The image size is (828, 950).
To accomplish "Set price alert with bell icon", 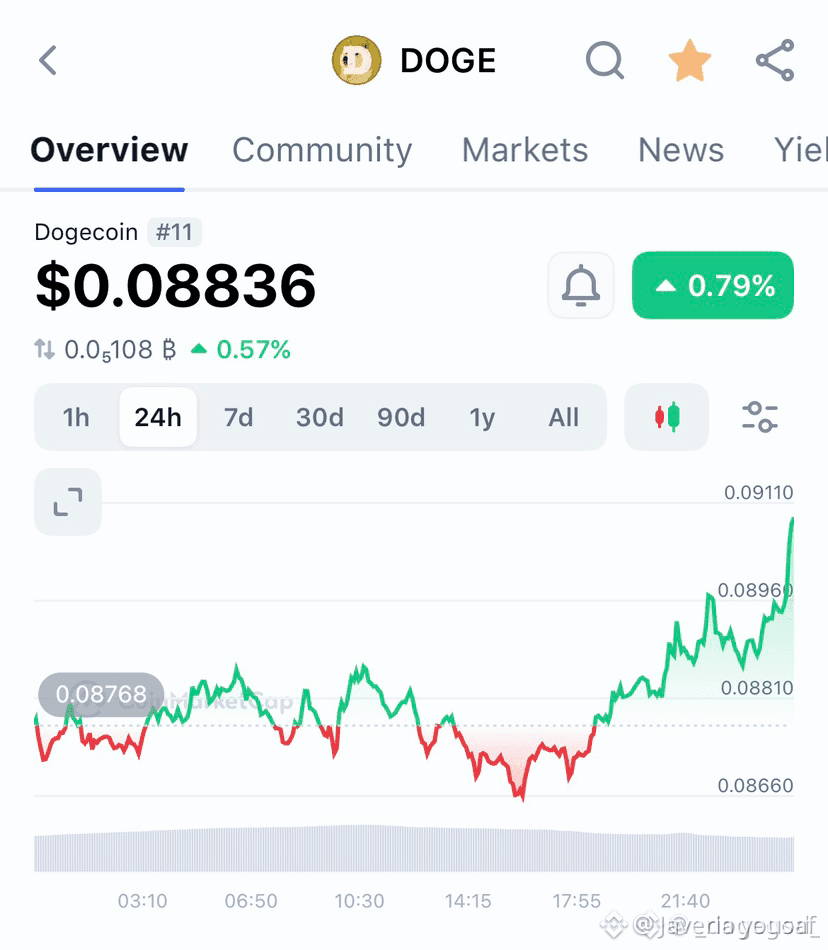I will [x=581, y=285].
